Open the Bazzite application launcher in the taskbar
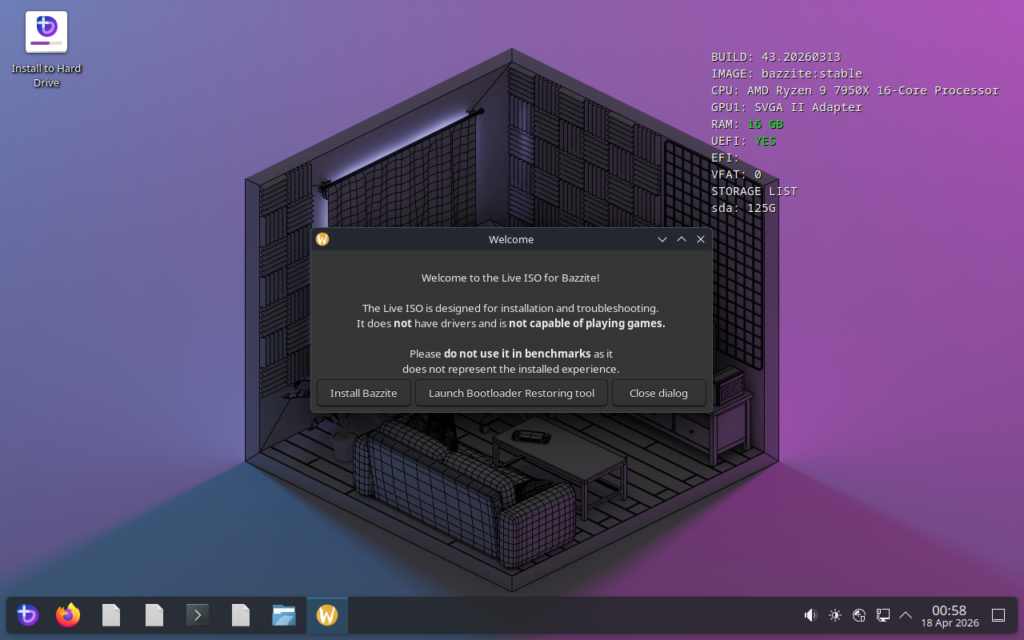1024x640 pixels. (27, 615)
